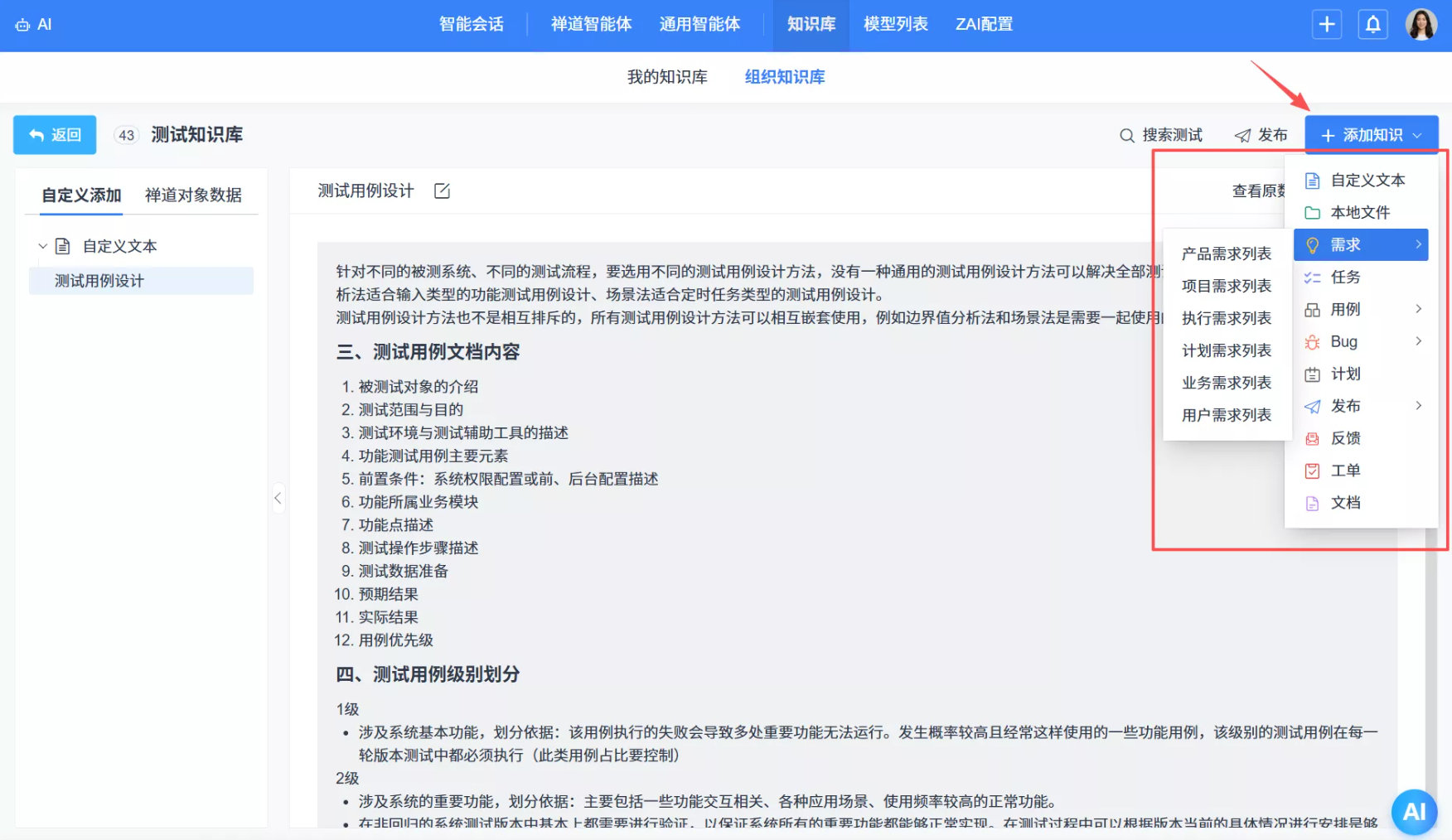Open the floating AI assistant button bottom-right

[x=1414, y=812]
